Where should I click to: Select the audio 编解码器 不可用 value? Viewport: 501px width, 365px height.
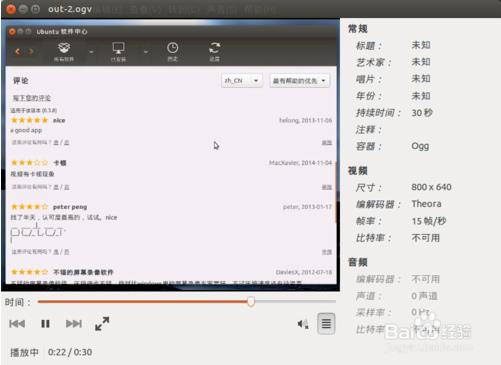[x=426, y=279]
